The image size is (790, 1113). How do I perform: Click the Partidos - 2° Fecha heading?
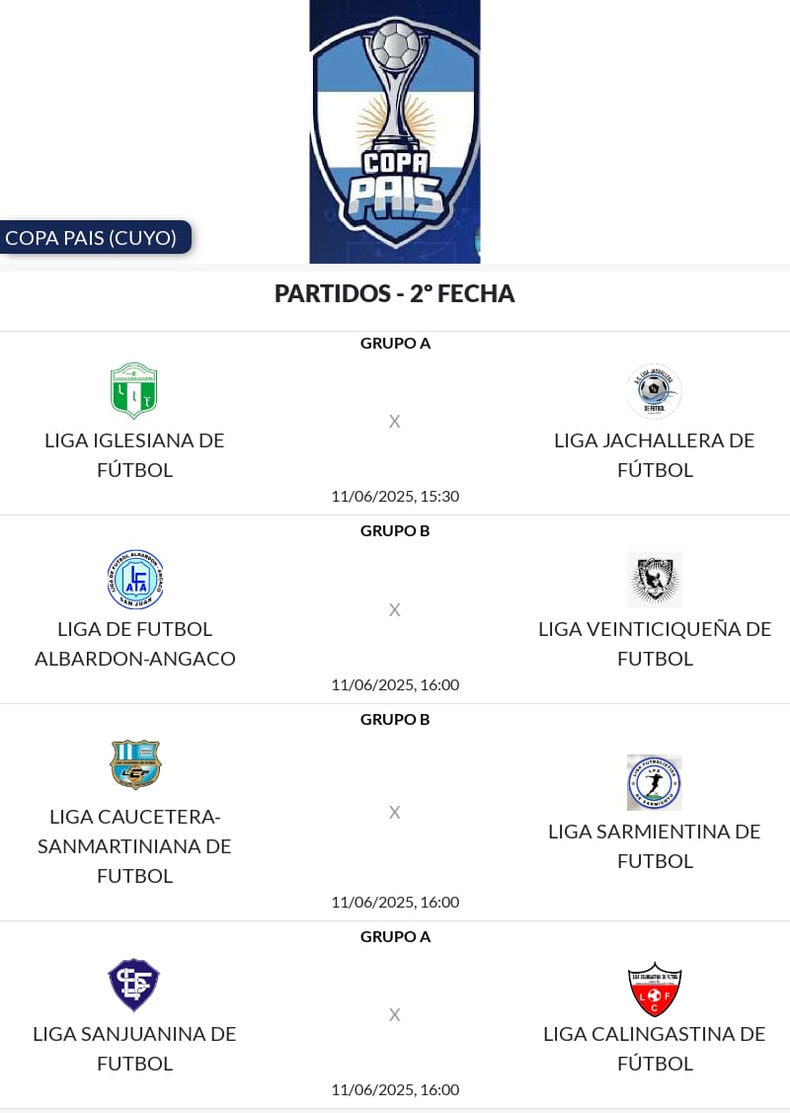pyautogui.click(x=395, y=293)
